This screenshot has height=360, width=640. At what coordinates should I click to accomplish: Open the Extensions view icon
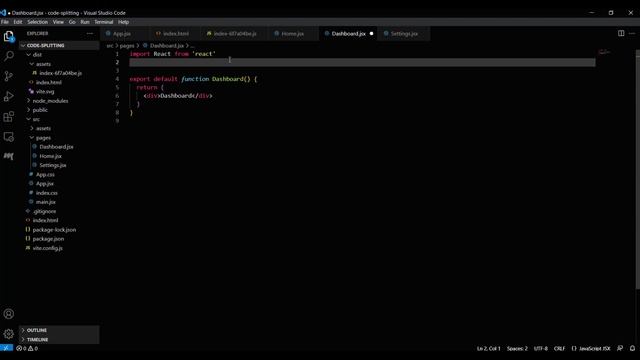click(x=9, y=117)
